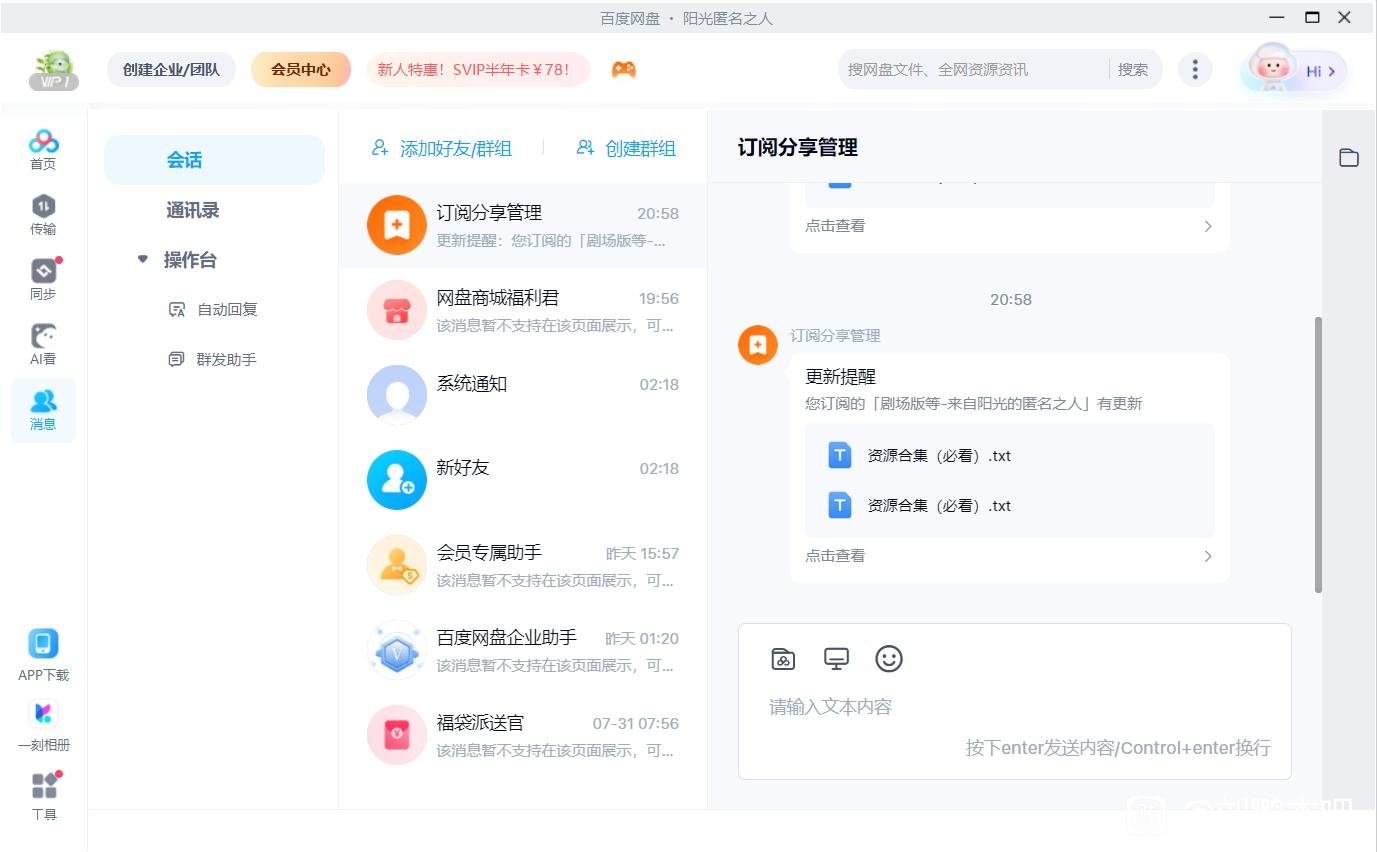
Task: Expand the upper 点击查看 chevron arrow
Action: pos(1208,226)
